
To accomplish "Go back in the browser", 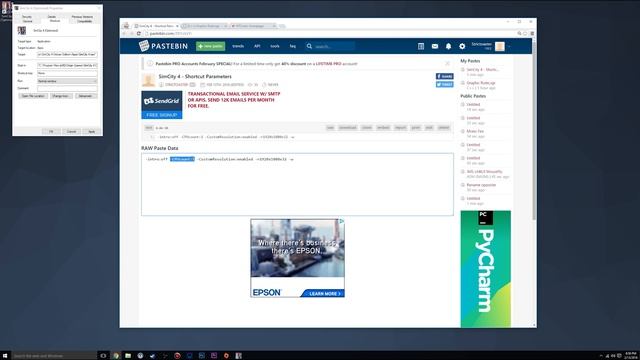I will 124,33.
